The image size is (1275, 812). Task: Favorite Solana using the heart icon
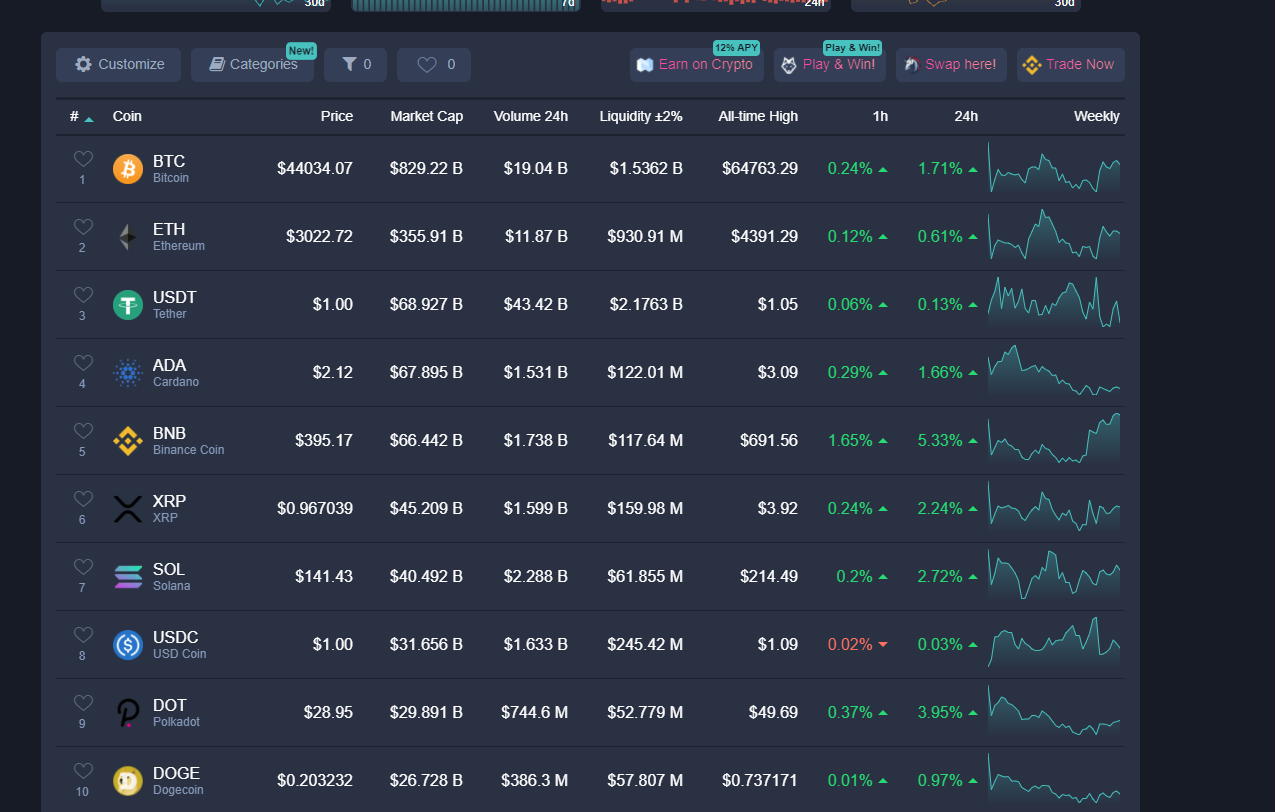coord(83,567)
